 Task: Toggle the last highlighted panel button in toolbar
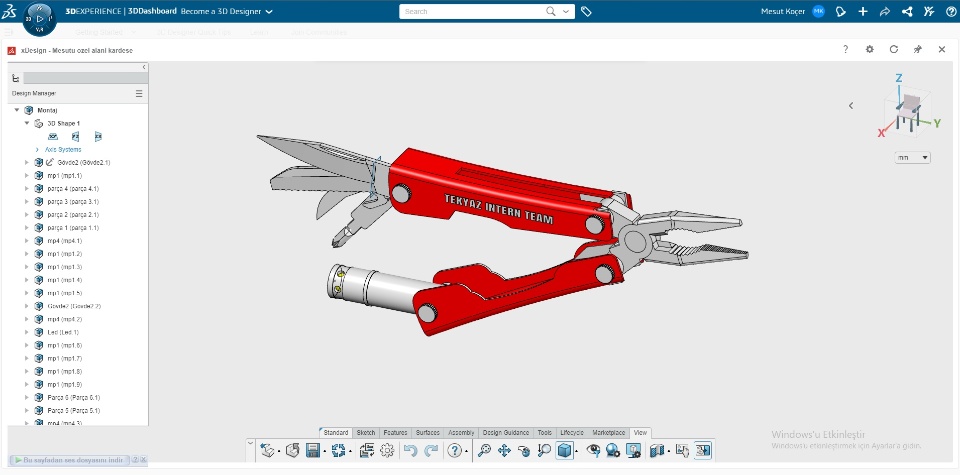point(703,451)
